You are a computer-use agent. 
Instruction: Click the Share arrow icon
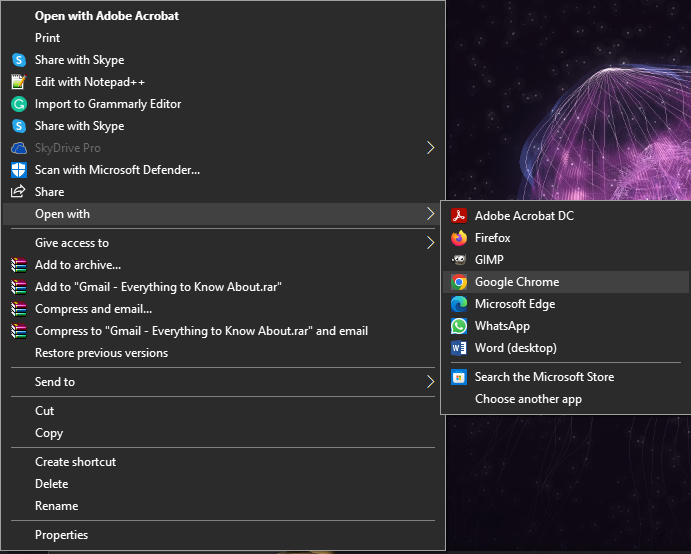pos(18,191)
